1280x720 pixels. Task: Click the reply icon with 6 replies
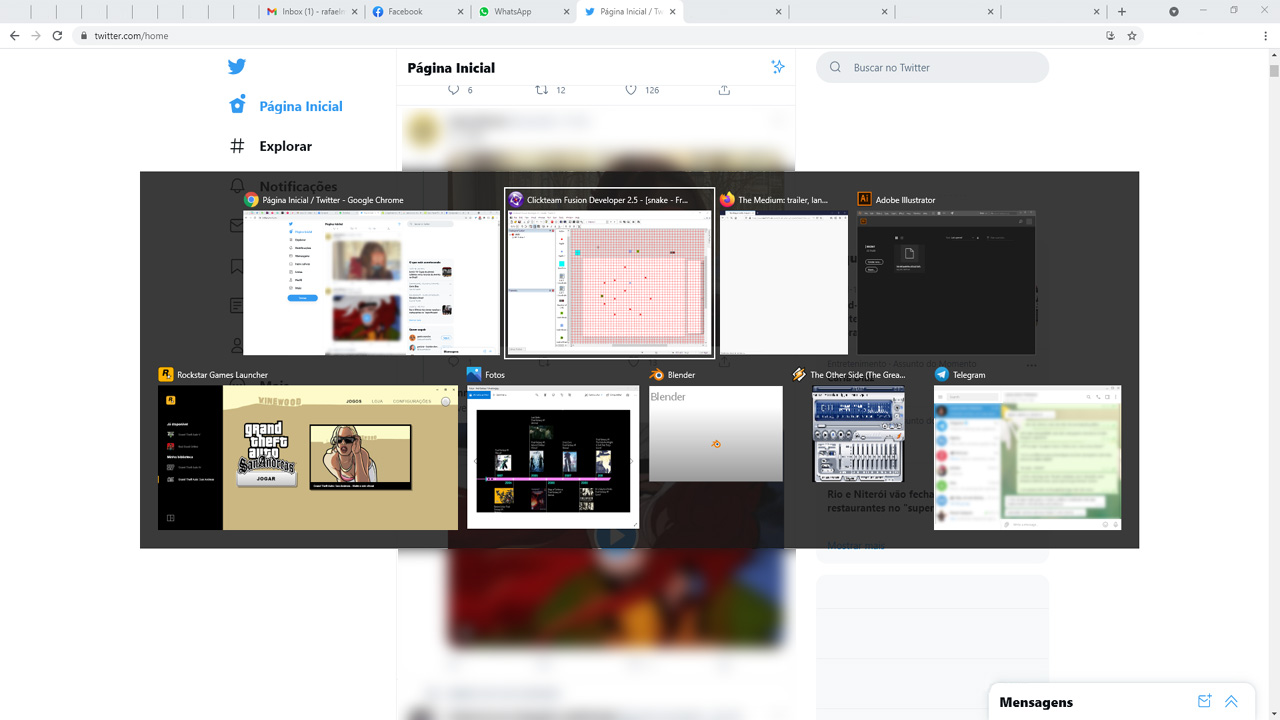pyautogui.click(x=453, y=89)
